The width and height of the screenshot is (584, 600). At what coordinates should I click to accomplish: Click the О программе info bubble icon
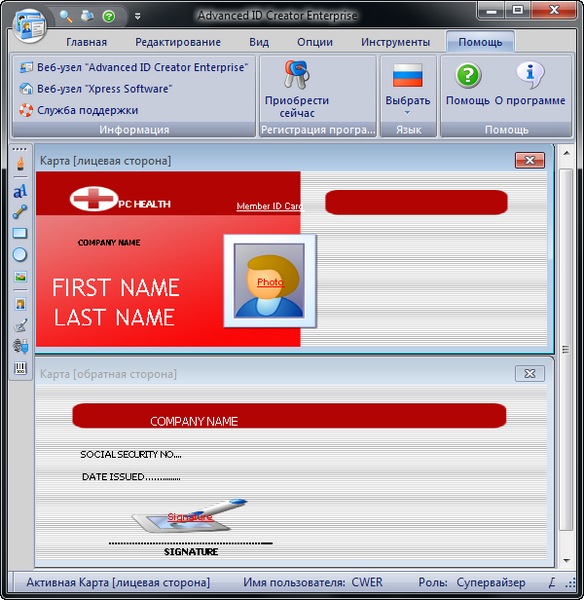530,75
